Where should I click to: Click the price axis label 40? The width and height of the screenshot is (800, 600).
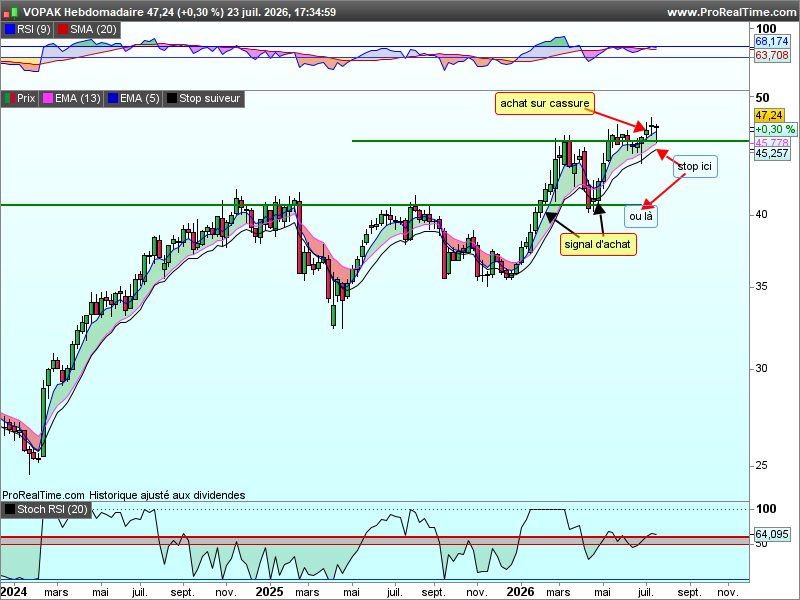761,214
